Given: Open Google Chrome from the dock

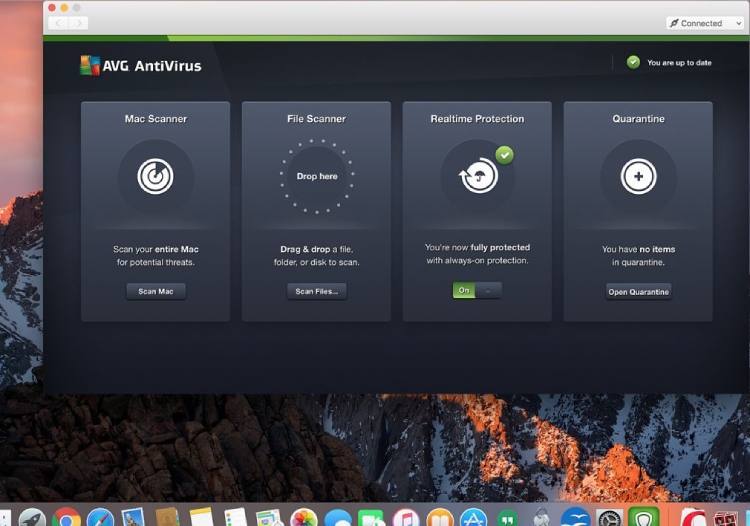Looking at the screenshot, I should click(66, 517).
